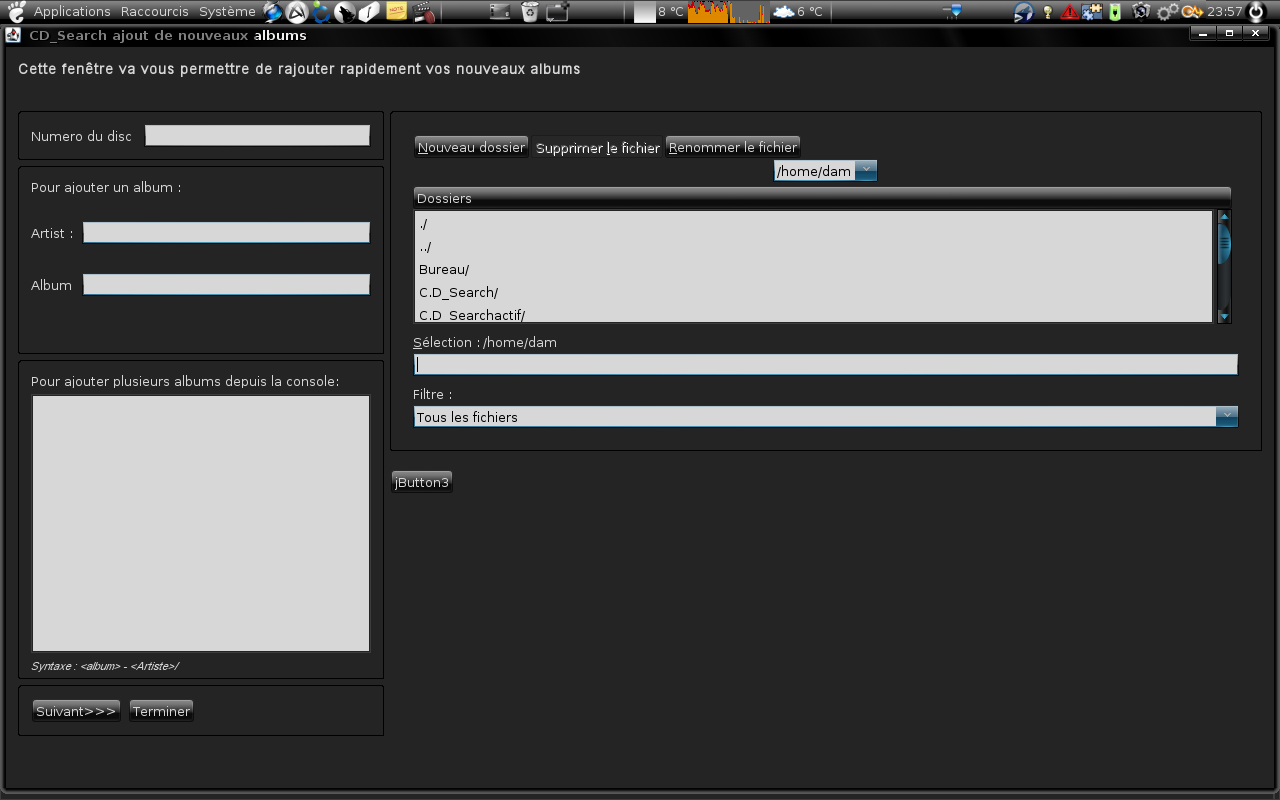Click the "Suivant>>>" button
Image resolution: width=1280 pixels, height=800 pixels.
click(x=75, y=710)
